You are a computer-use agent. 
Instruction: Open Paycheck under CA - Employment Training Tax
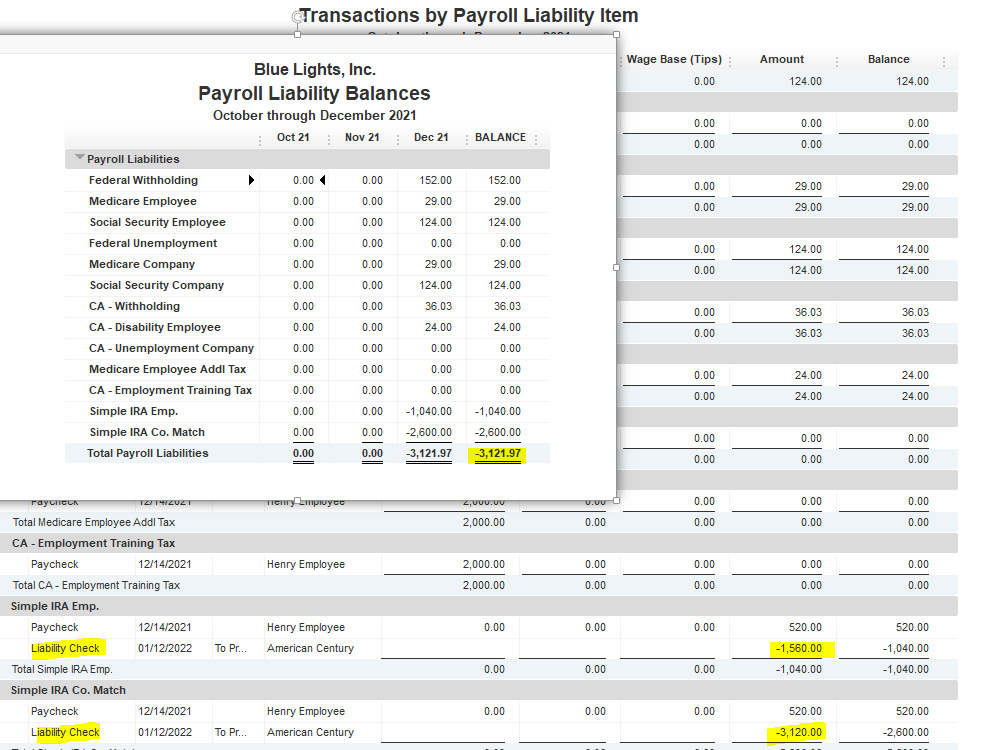(x=54, y=564)
